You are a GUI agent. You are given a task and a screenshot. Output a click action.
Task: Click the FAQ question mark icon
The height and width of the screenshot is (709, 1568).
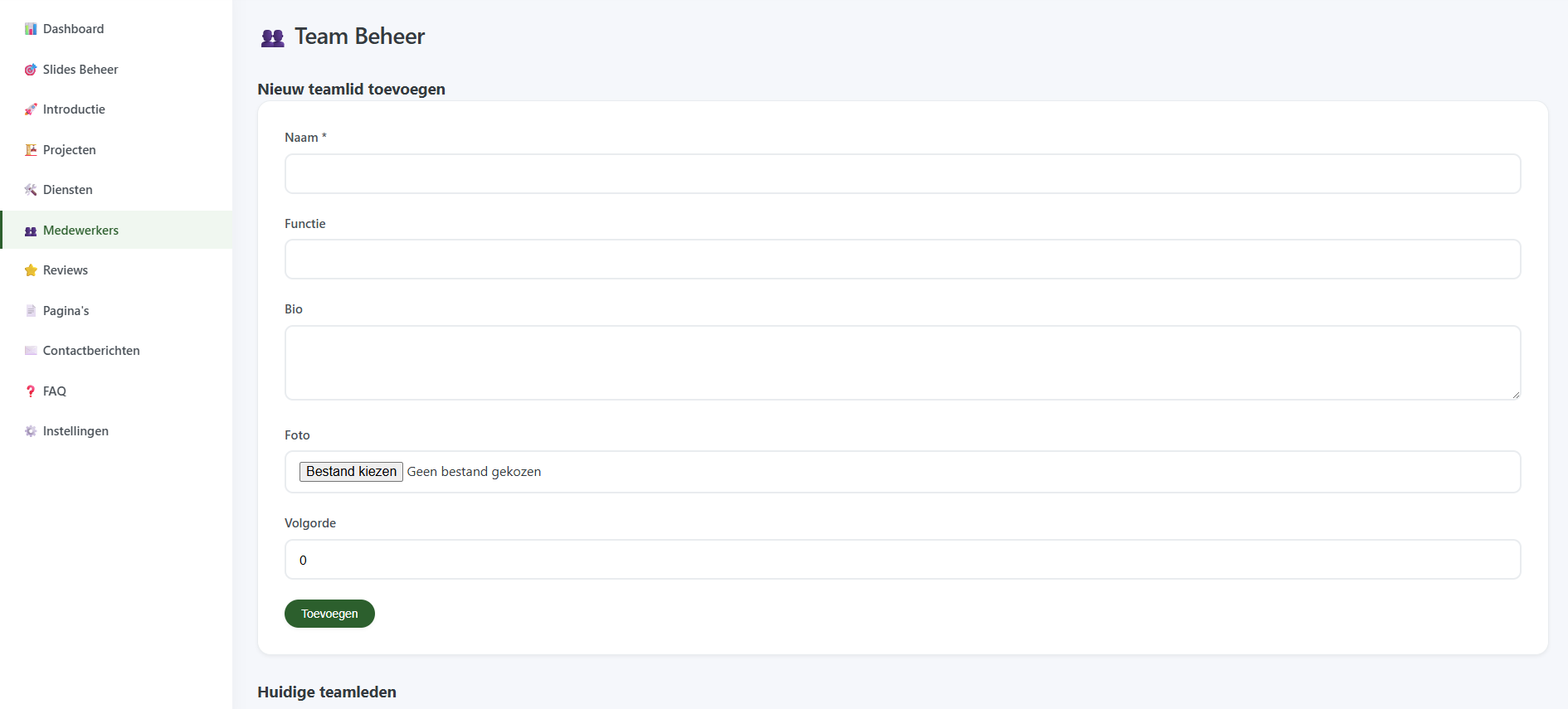31,391
